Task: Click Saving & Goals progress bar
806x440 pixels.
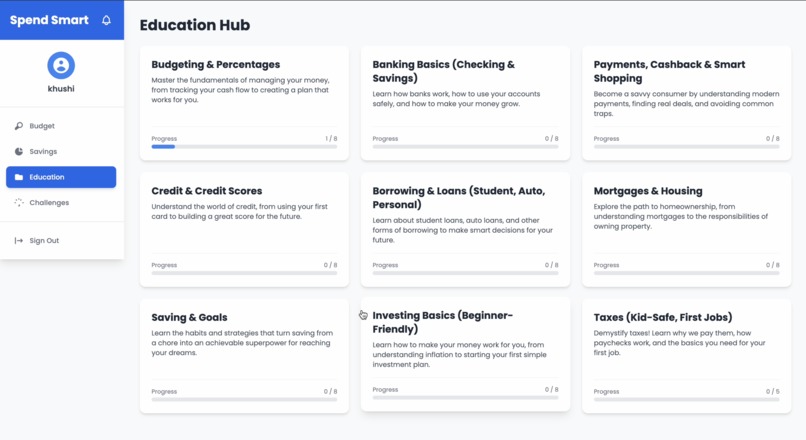Action: (244, 399)
